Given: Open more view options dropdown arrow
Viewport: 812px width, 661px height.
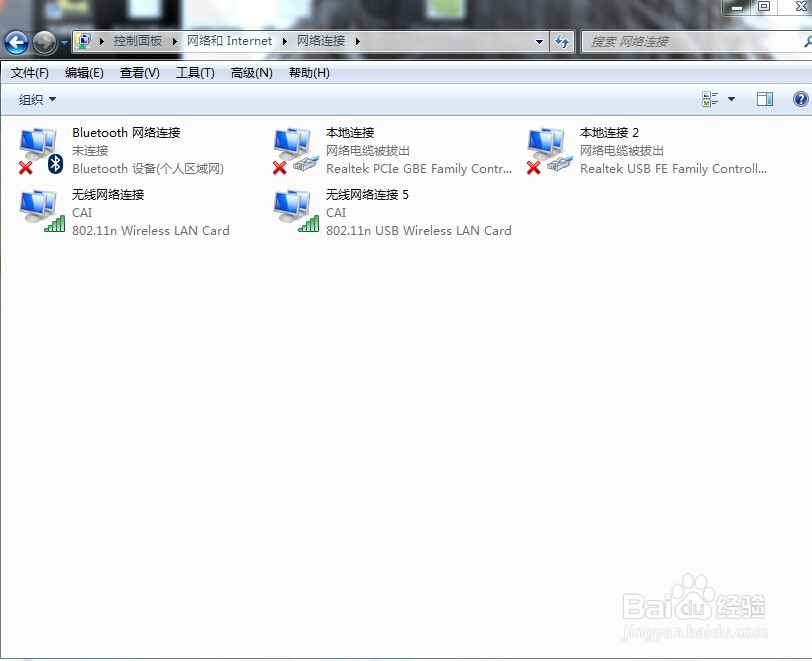Looking at the screenshot, I should [731, 99].
